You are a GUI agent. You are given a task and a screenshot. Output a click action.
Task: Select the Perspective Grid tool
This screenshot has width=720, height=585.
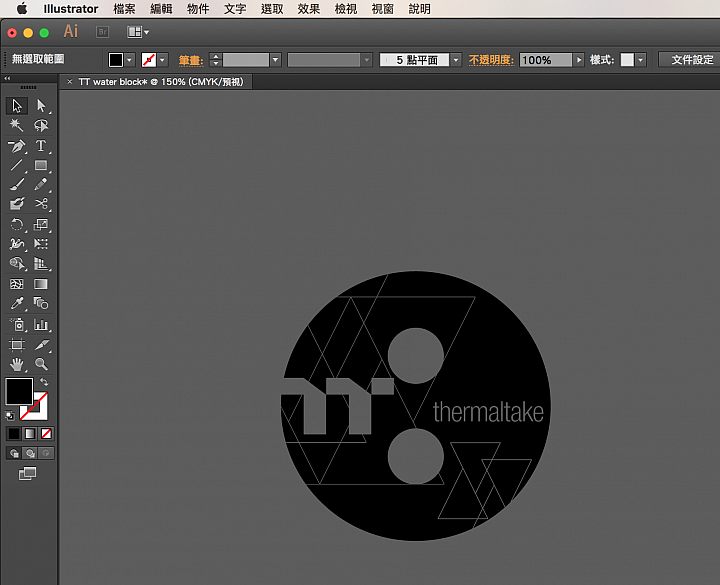[x=41, y=264]
